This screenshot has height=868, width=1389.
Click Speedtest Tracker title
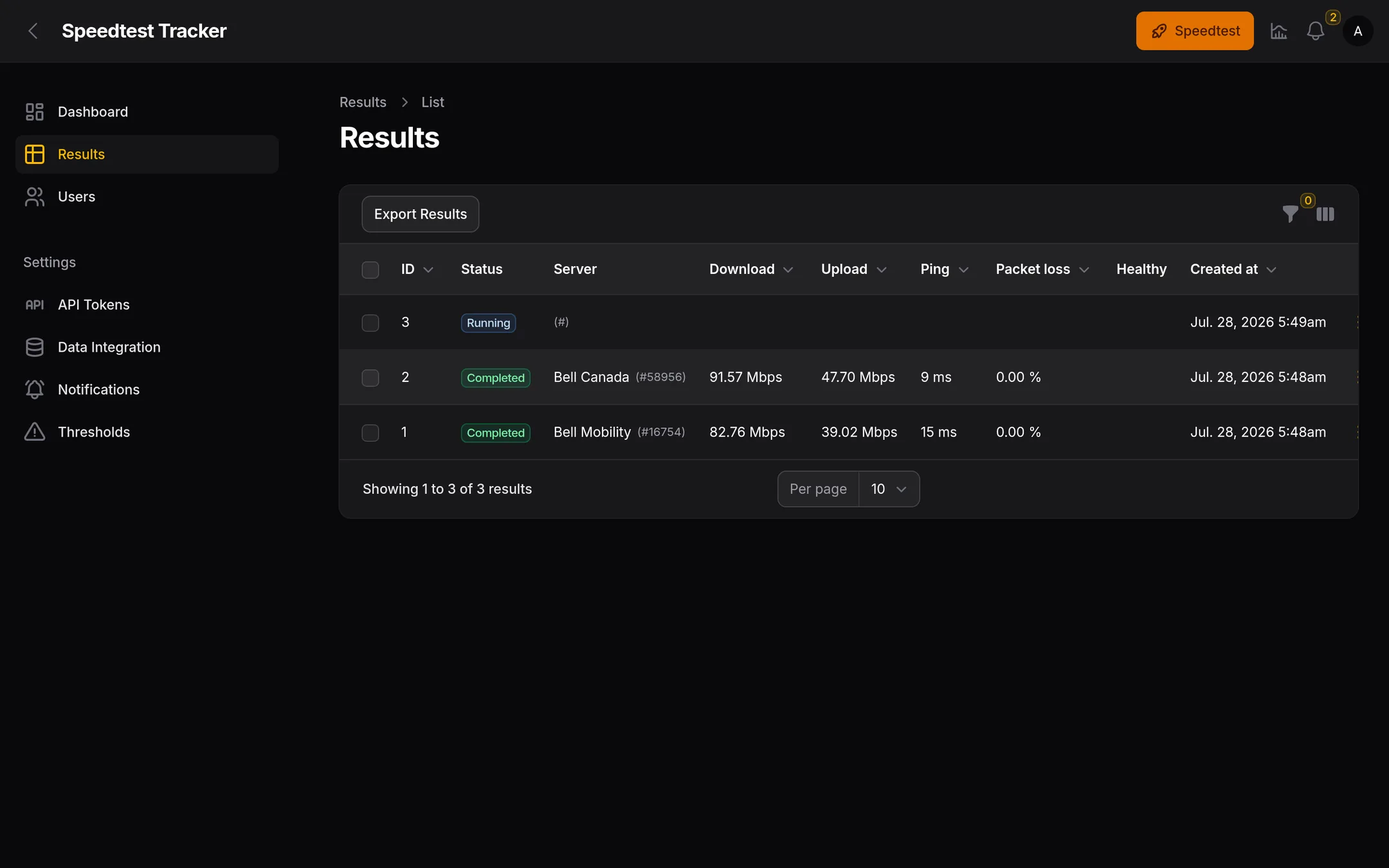(x=144, y=31)
